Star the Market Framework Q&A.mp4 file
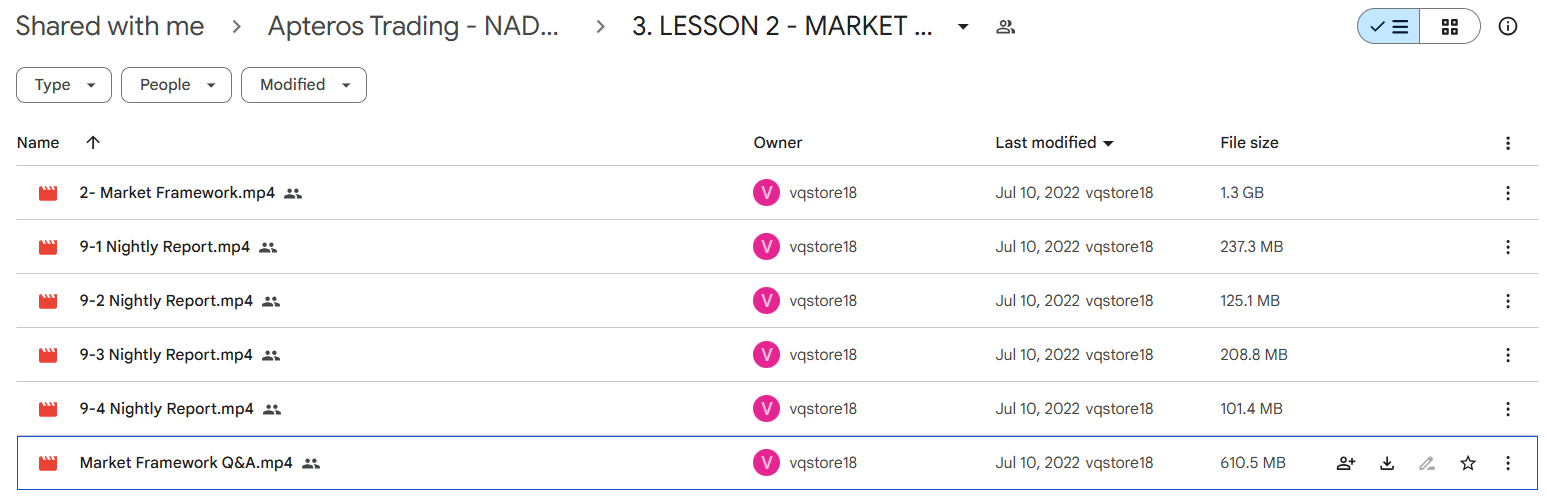This screenshot has height=499, width=1547. coord(1467,463)
